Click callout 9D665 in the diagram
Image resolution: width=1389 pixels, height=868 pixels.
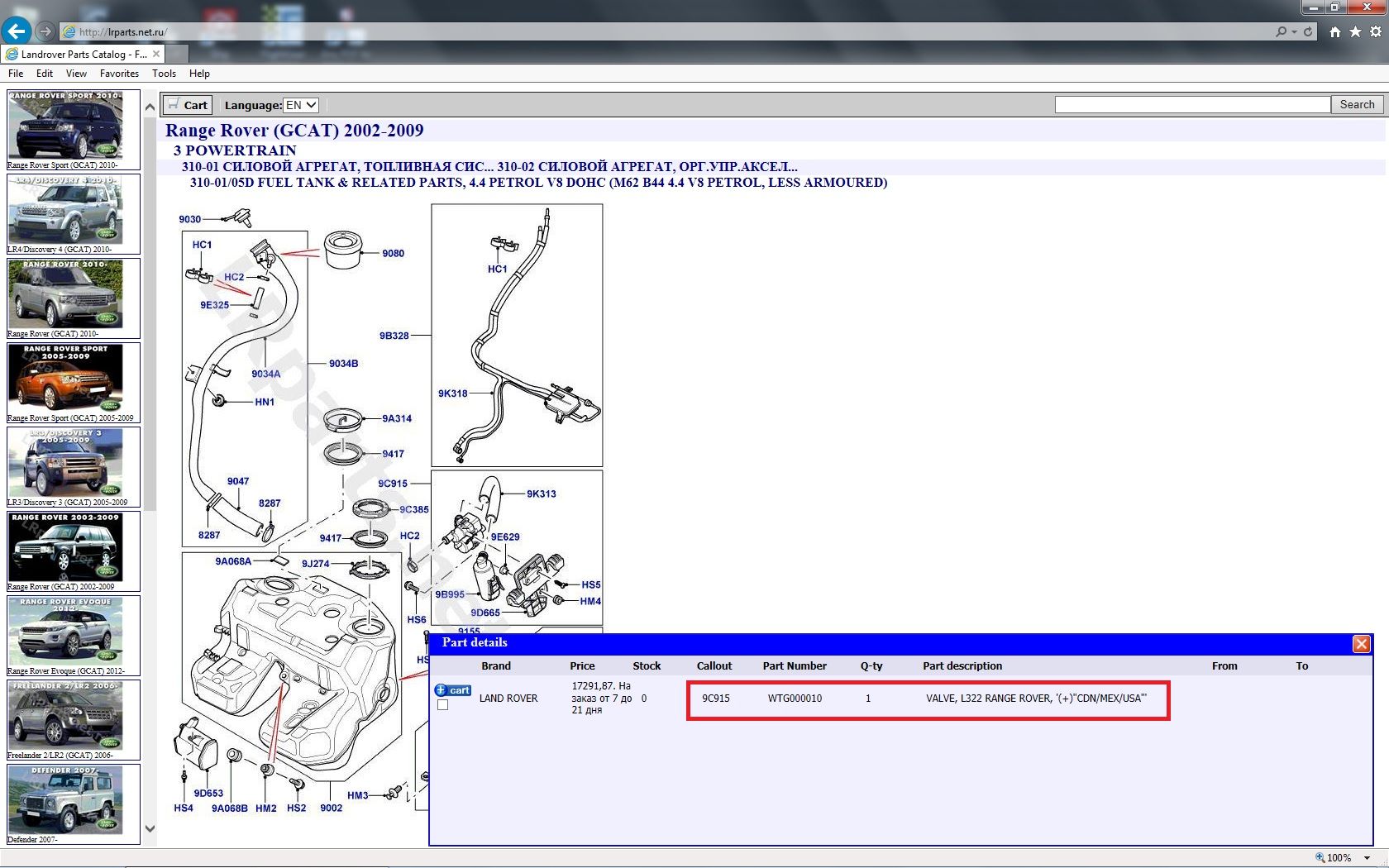[485, 613]
